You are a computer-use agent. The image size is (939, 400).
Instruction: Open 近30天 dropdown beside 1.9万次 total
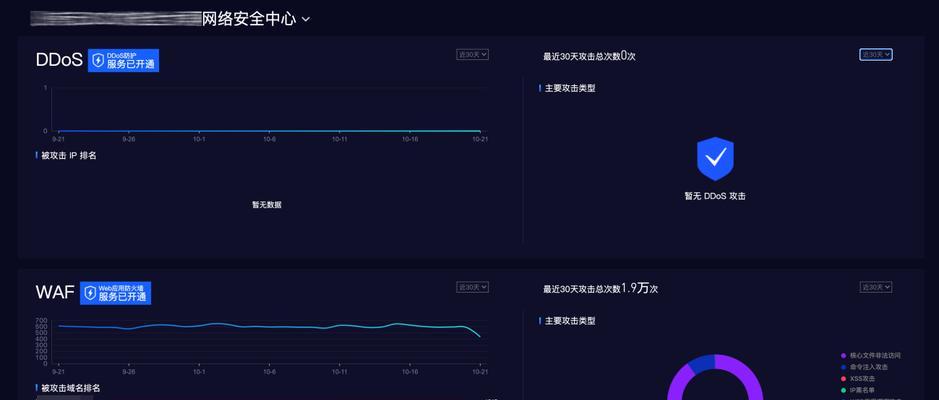click(x=876, y=287)
